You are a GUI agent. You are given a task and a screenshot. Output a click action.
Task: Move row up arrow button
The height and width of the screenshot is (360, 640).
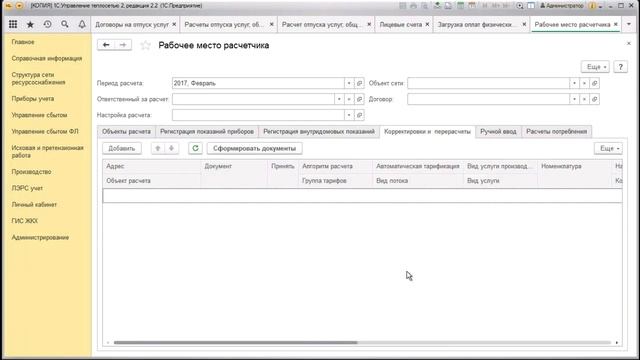(158, 148)
